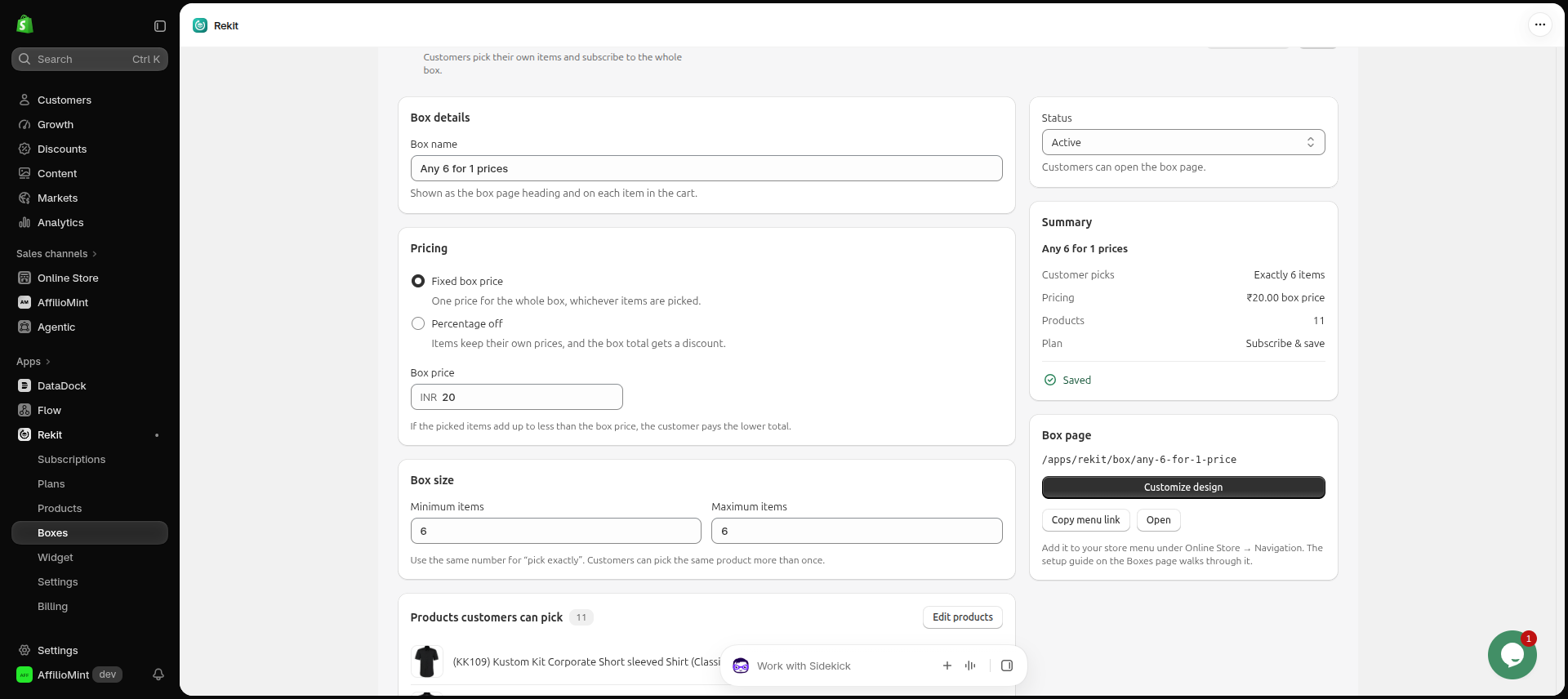This screenshot has width=1568, height=699.
Task: Open the Flow app icon
Action: tap(24, 410)
